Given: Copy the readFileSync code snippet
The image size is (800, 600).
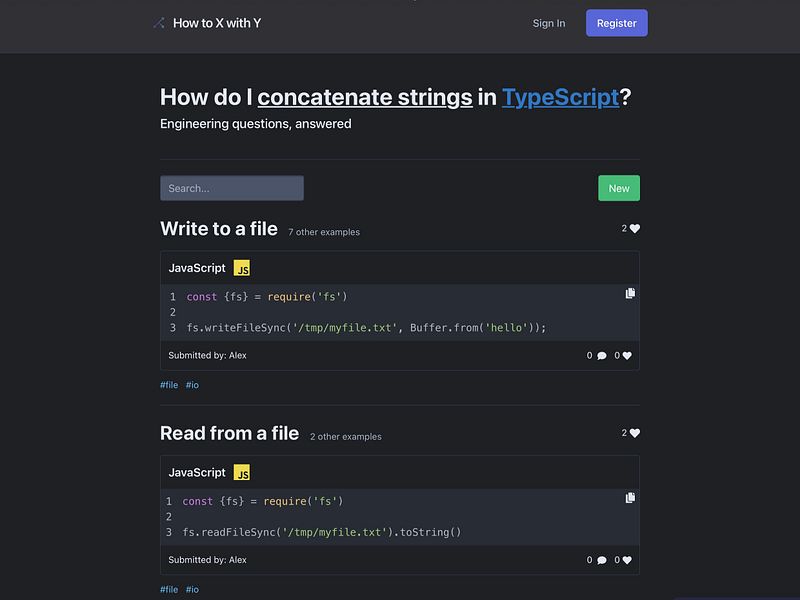Looking at the screenshot, I should 630,497.
